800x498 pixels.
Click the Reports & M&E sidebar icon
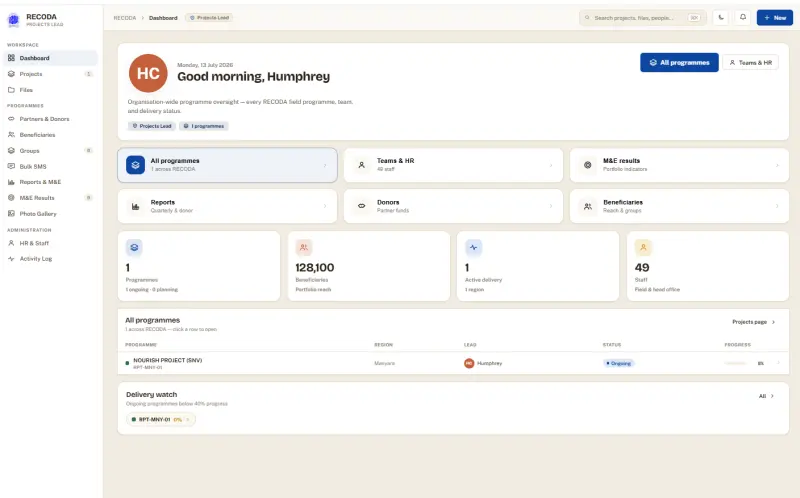(11, 182)
